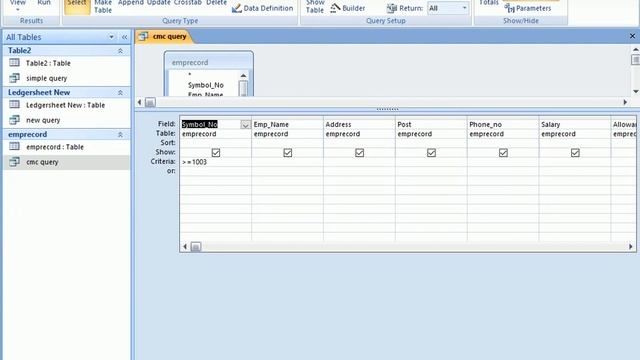Select Symbol_No in emprecord field list
640x360 pixels.
coord(206,85)
